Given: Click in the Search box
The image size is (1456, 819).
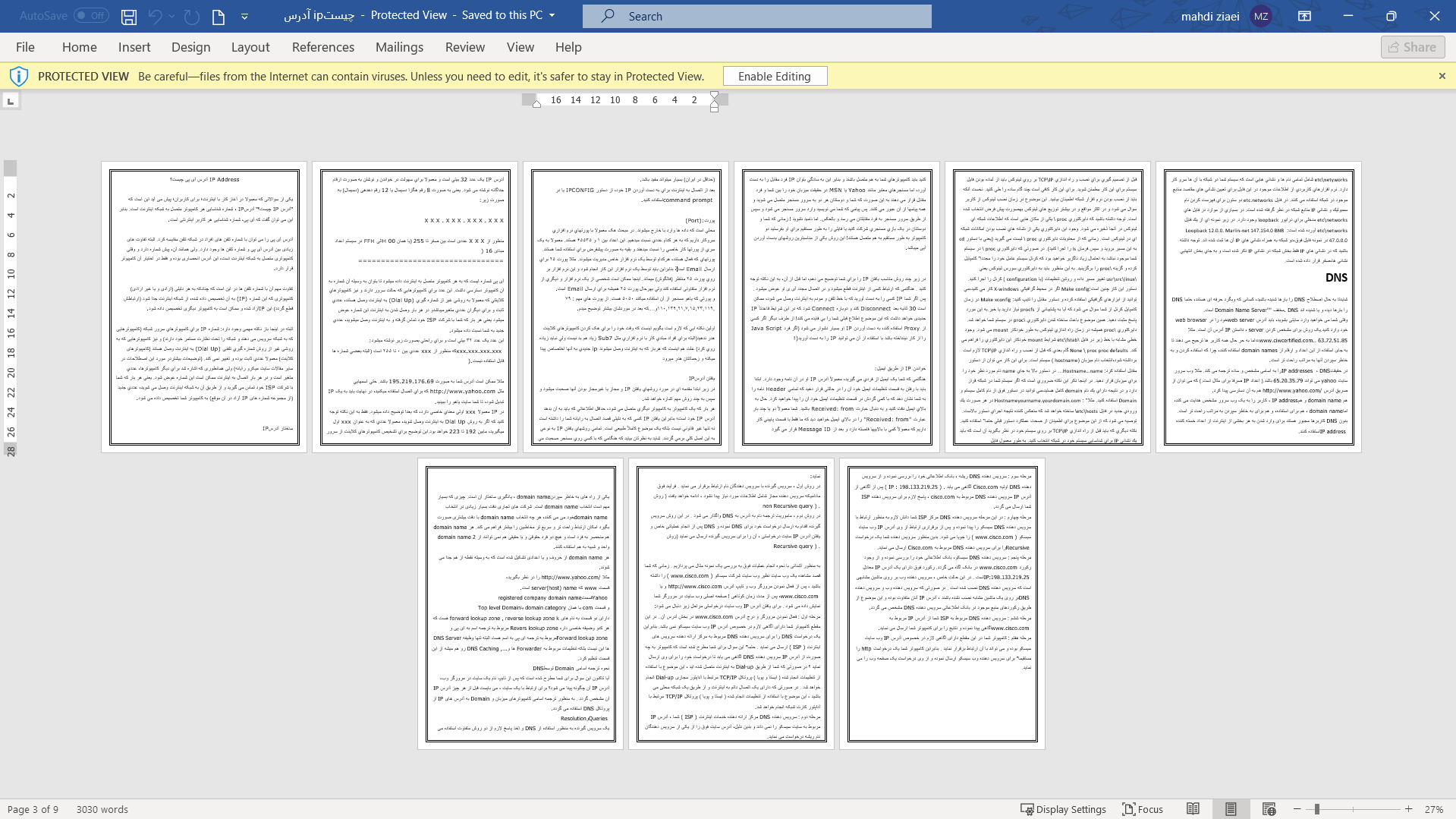Looking at the screenshot, I should pos(757,16).
